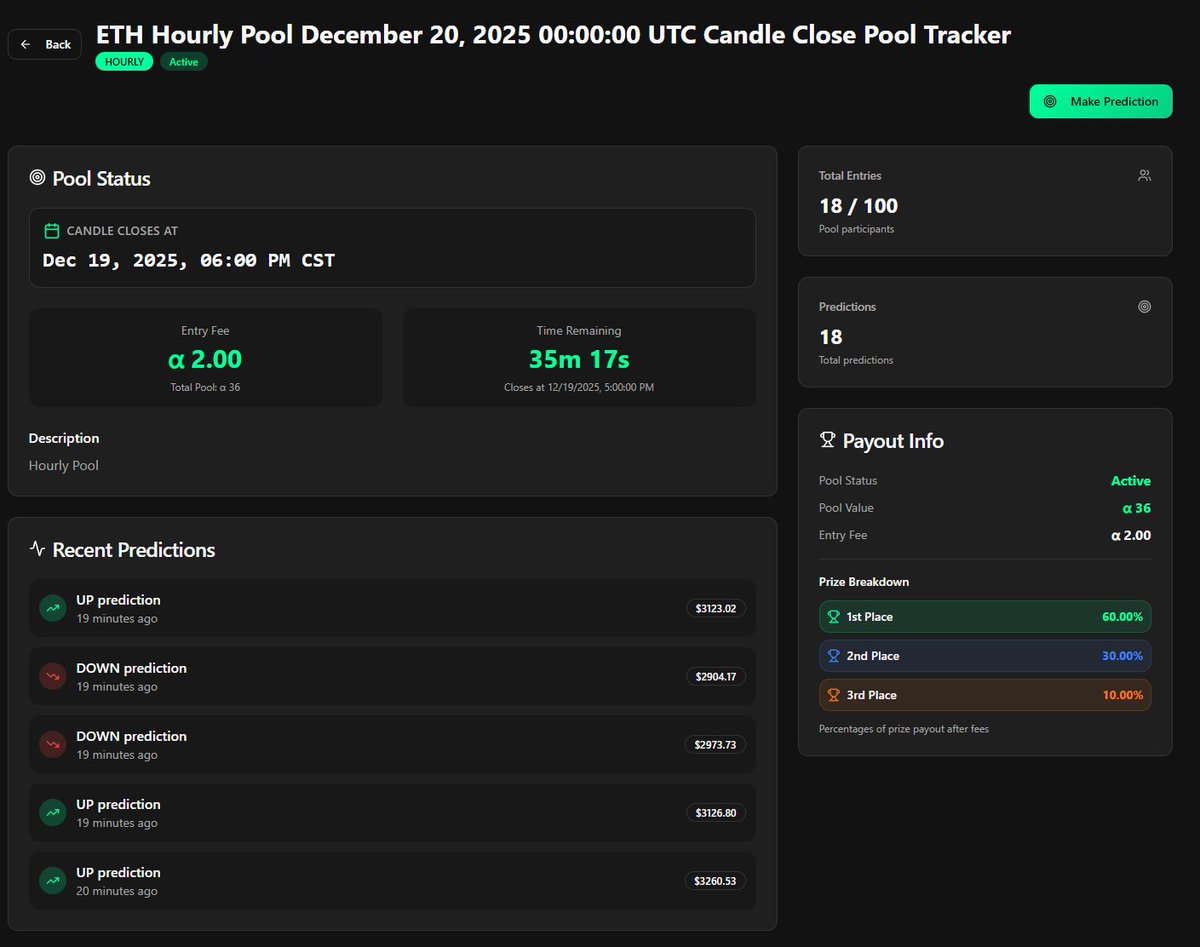Click the Total Entries participants icon
The width and height of the screenshot is (1200, 947).
point(1145,175)
